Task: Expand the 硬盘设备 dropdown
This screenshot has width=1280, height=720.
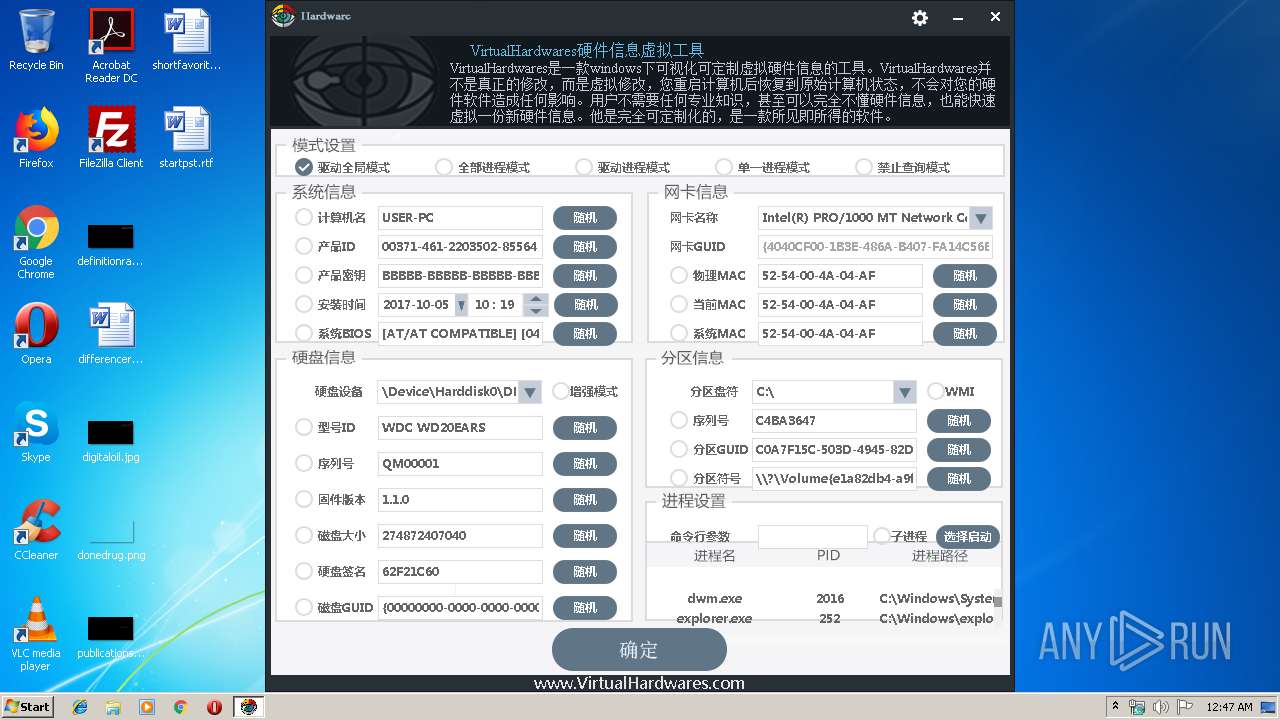Action: click(530, 392)
